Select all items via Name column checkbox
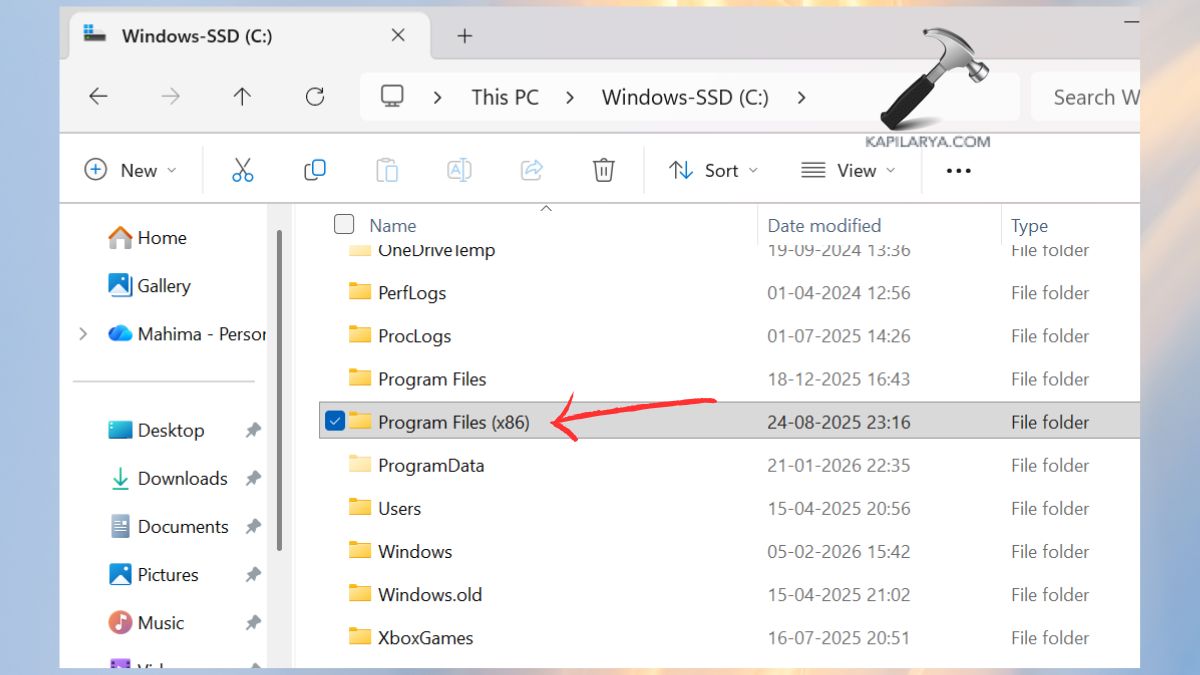 pos(344,225)
